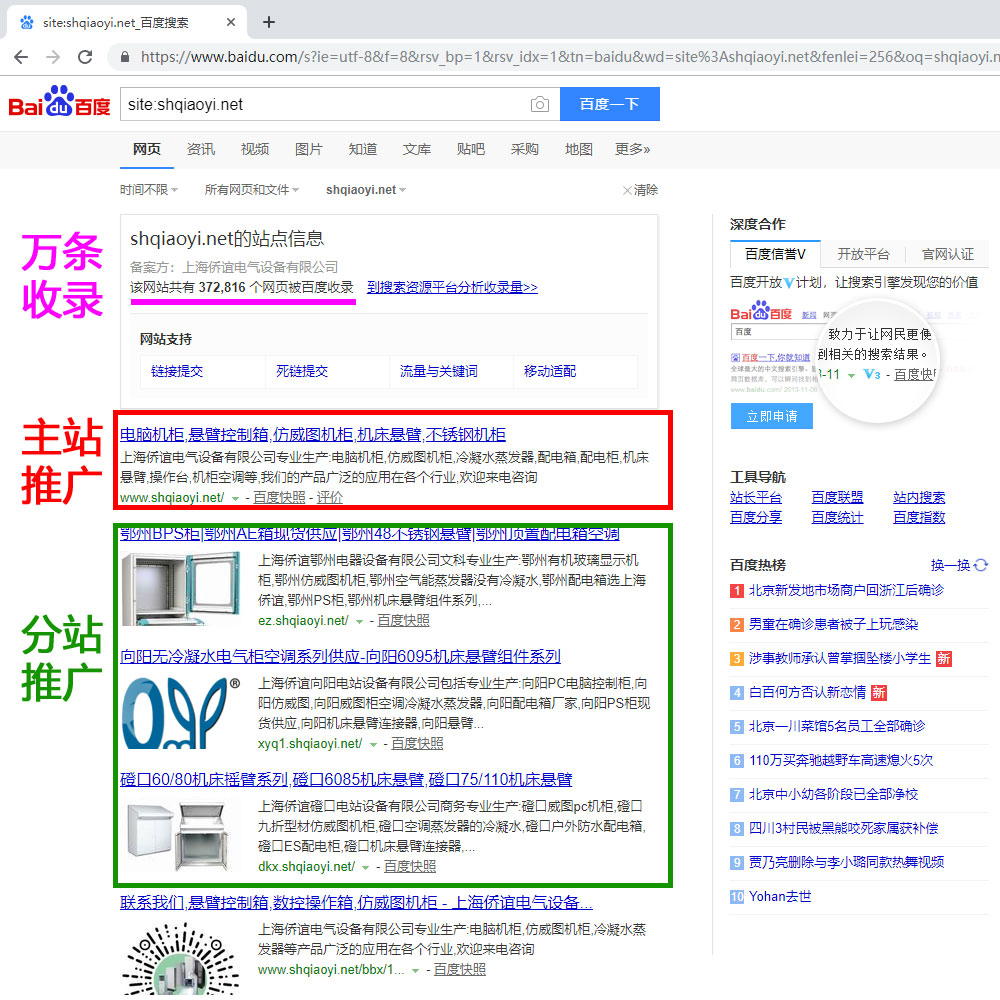
Task: Click the 死链提交 link
Action: 302,371
